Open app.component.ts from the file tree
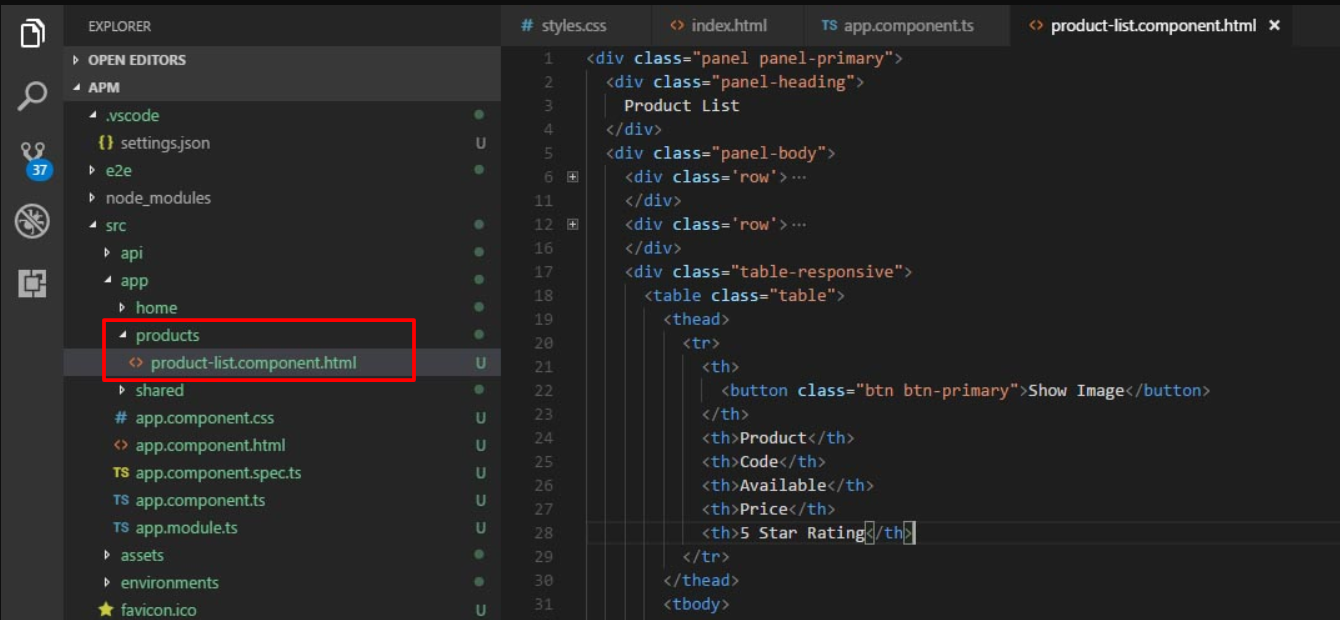 (x=200, y=500)
